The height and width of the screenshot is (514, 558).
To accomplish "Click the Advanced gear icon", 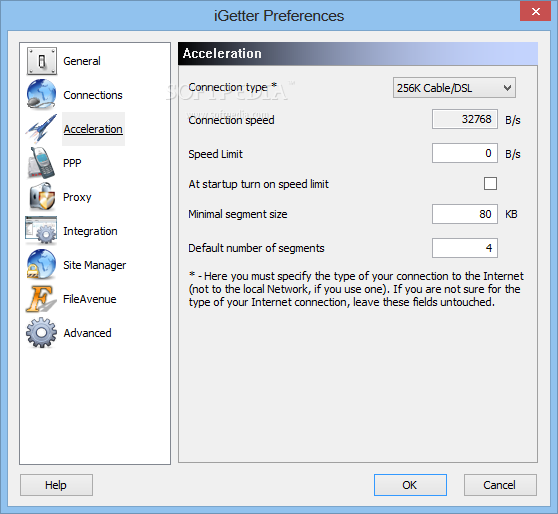I will [x=41, y=332].
